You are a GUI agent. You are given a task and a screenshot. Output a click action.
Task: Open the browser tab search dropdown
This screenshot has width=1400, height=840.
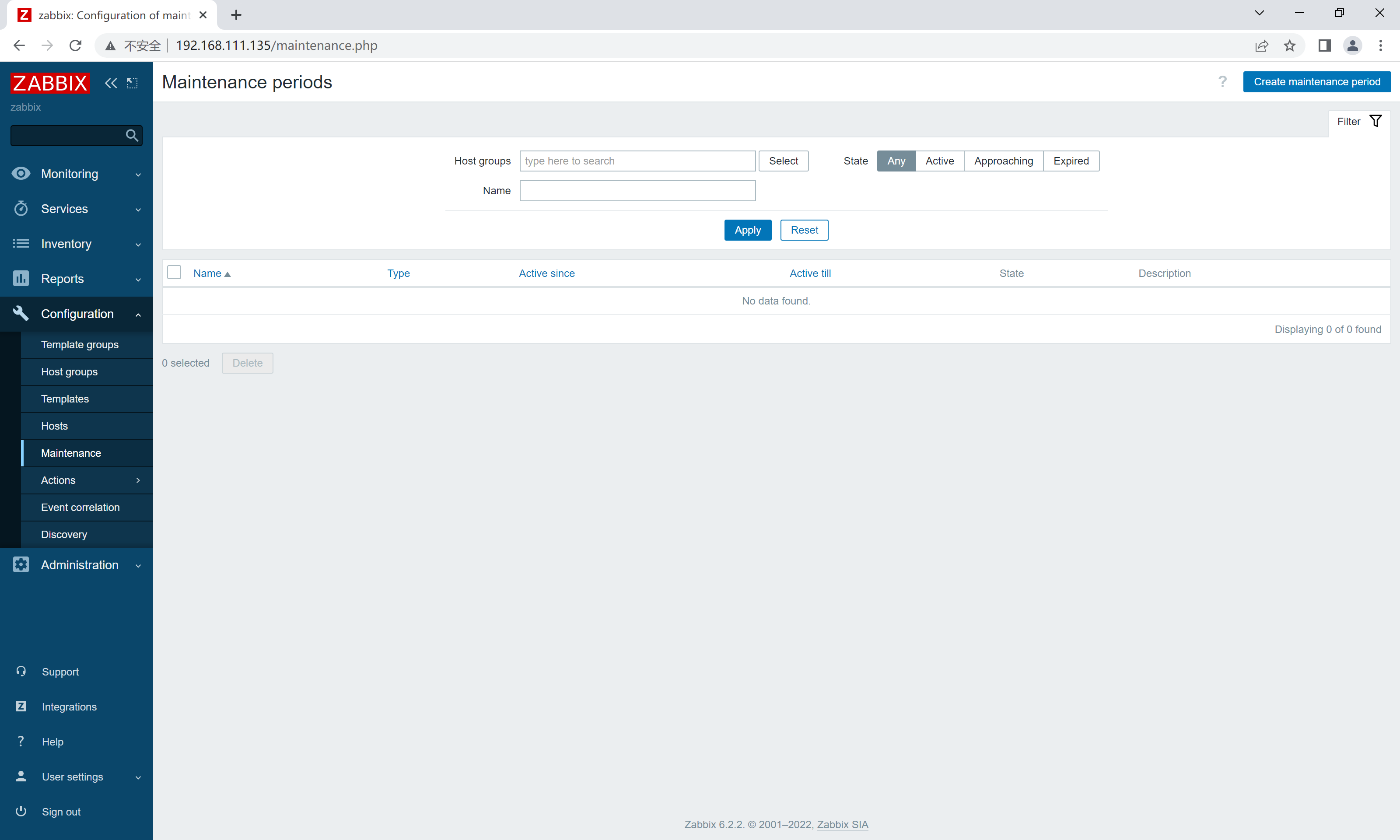[x=1259, y=13]
